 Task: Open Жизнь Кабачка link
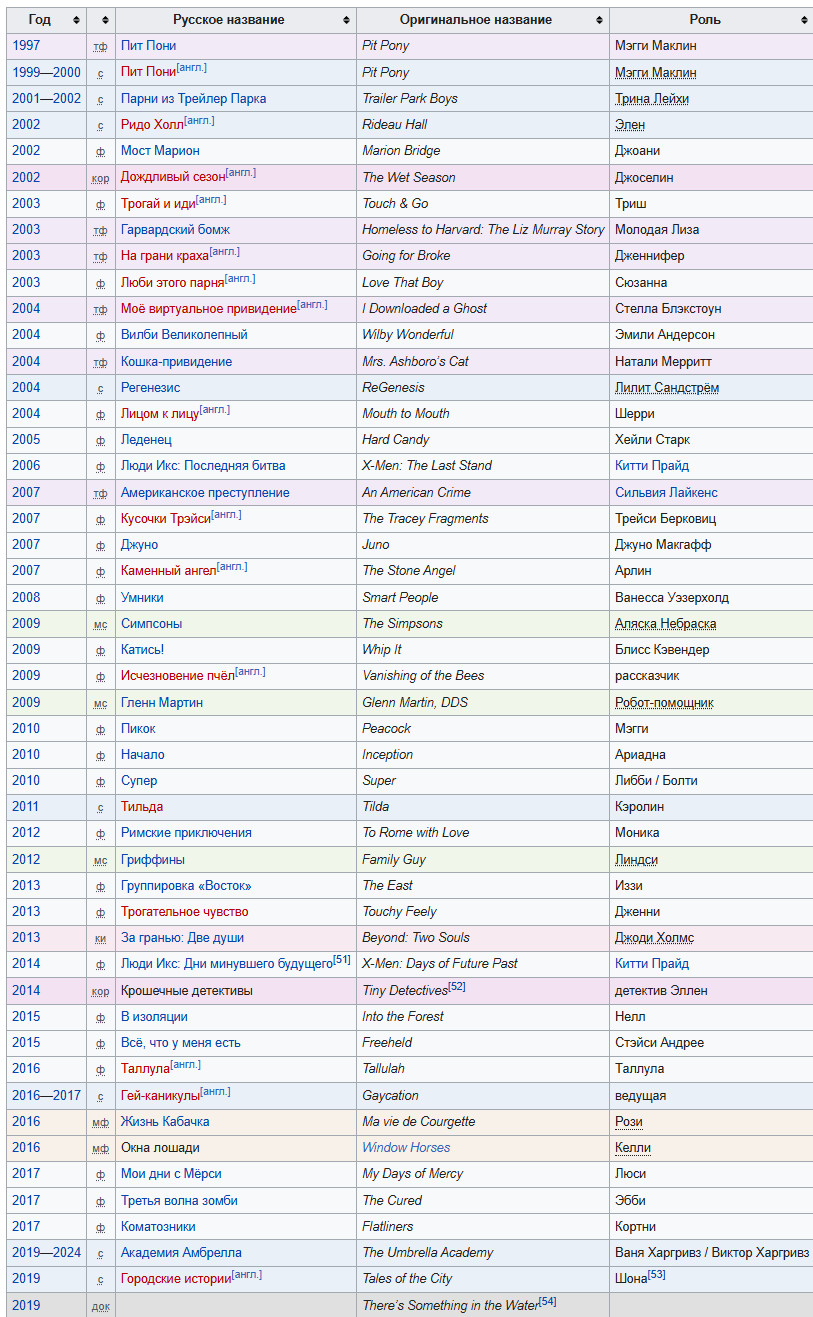click(x=165, y=1122)
